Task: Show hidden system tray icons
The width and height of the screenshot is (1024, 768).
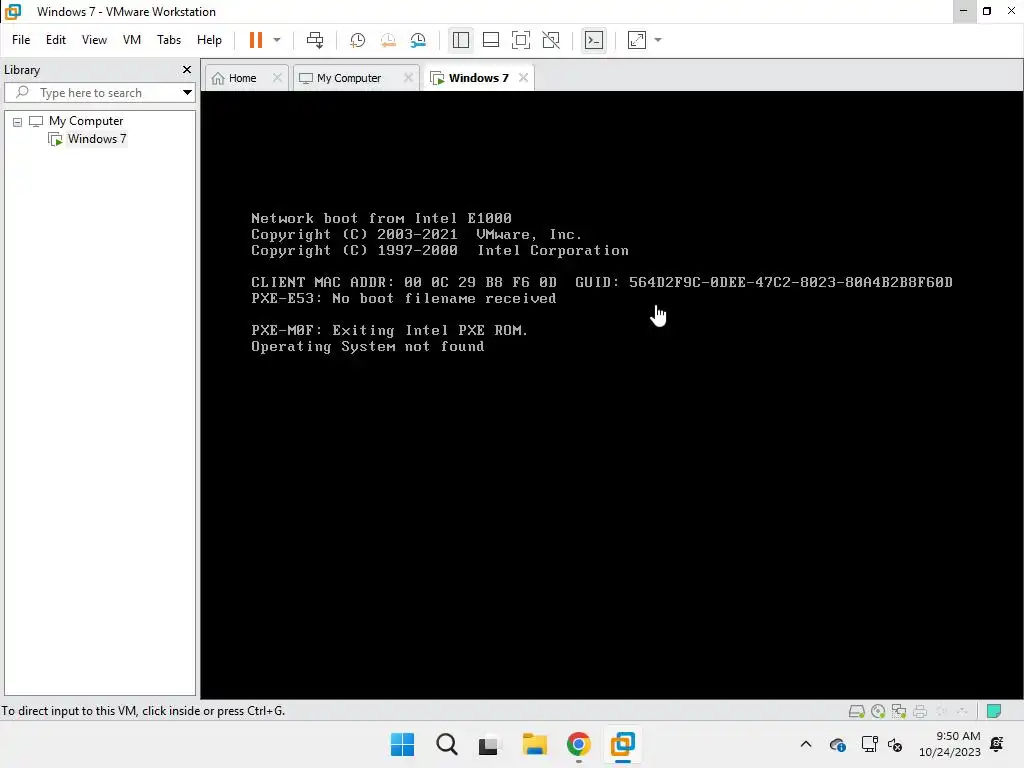Action: (x=806, y=744)
